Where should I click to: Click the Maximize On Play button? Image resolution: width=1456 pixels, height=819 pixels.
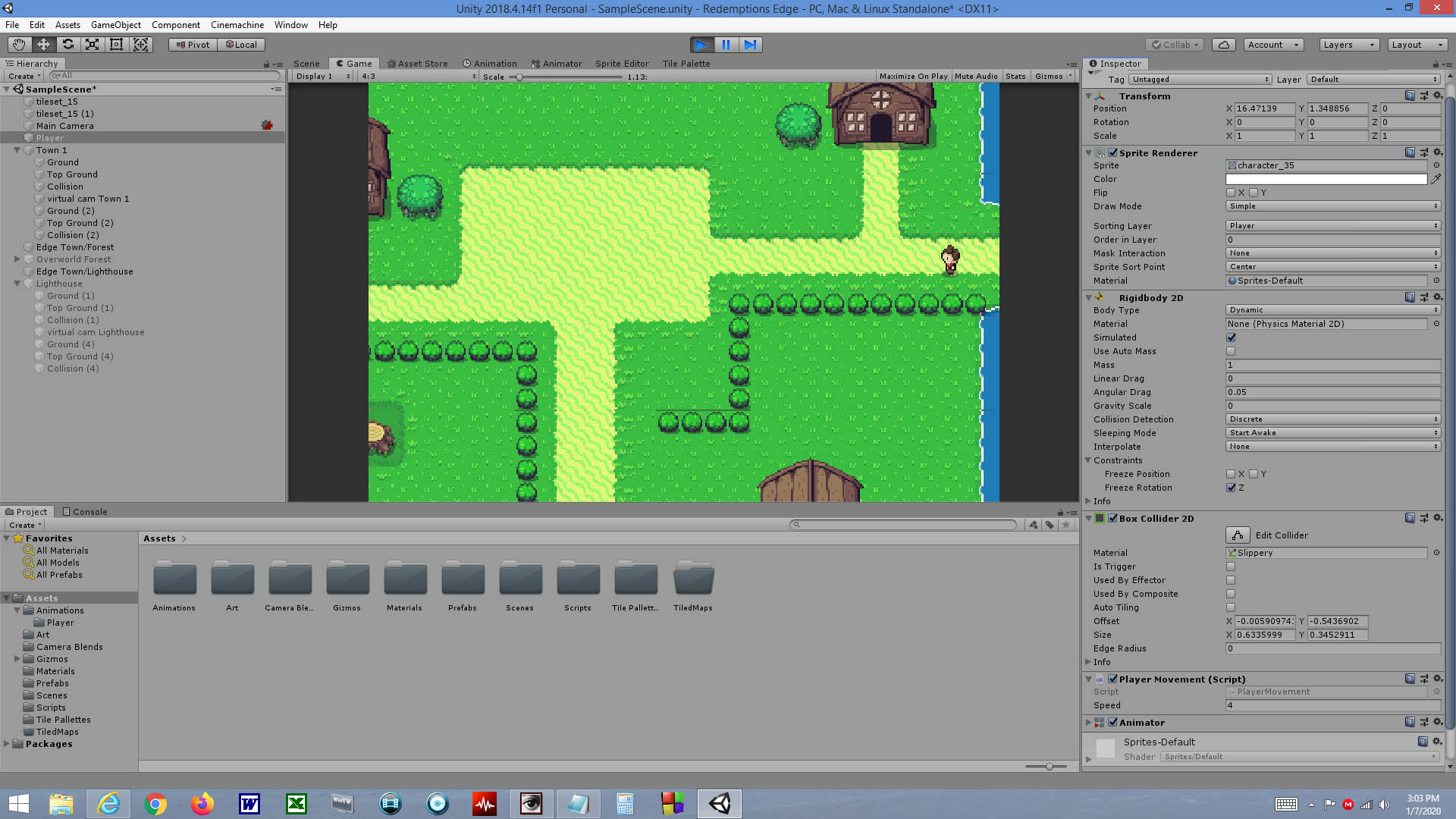click(913, 76)
